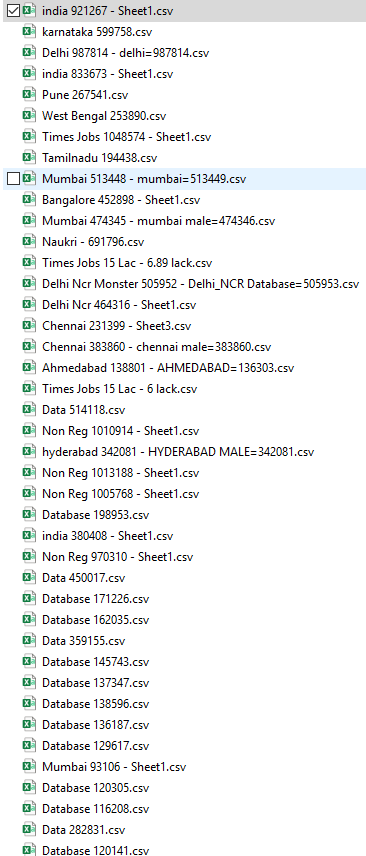Viewport: 366px width, 856px height.
Task: Select Mumbai 93106 - Sheet1.csv
Action: (x=114, y=767)
